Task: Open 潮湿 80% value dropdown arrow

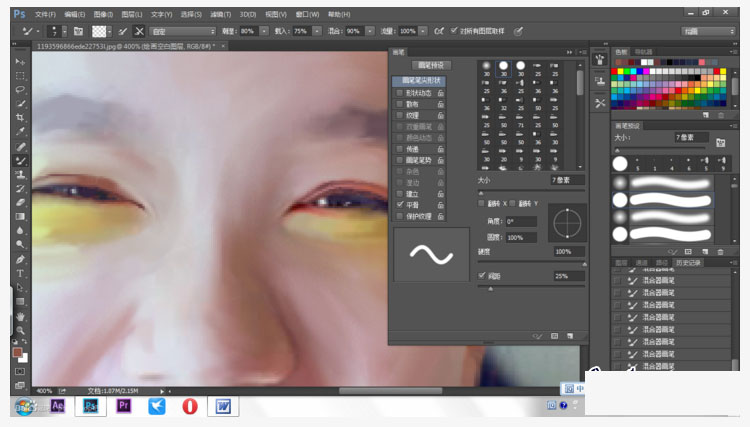Action: 264,31
